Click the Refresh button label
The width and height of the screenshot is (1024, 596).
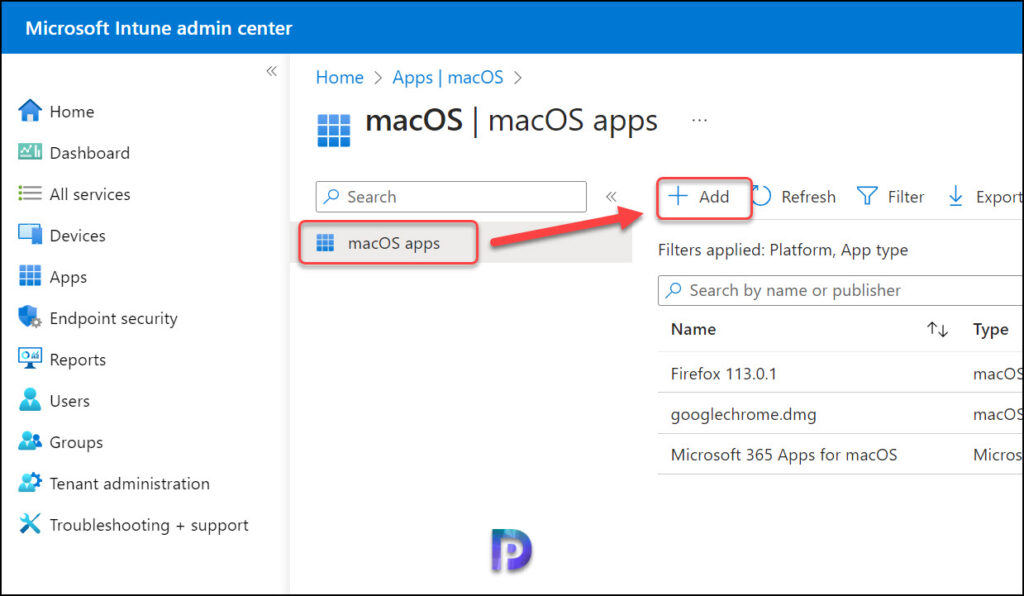tap(808, 196)
